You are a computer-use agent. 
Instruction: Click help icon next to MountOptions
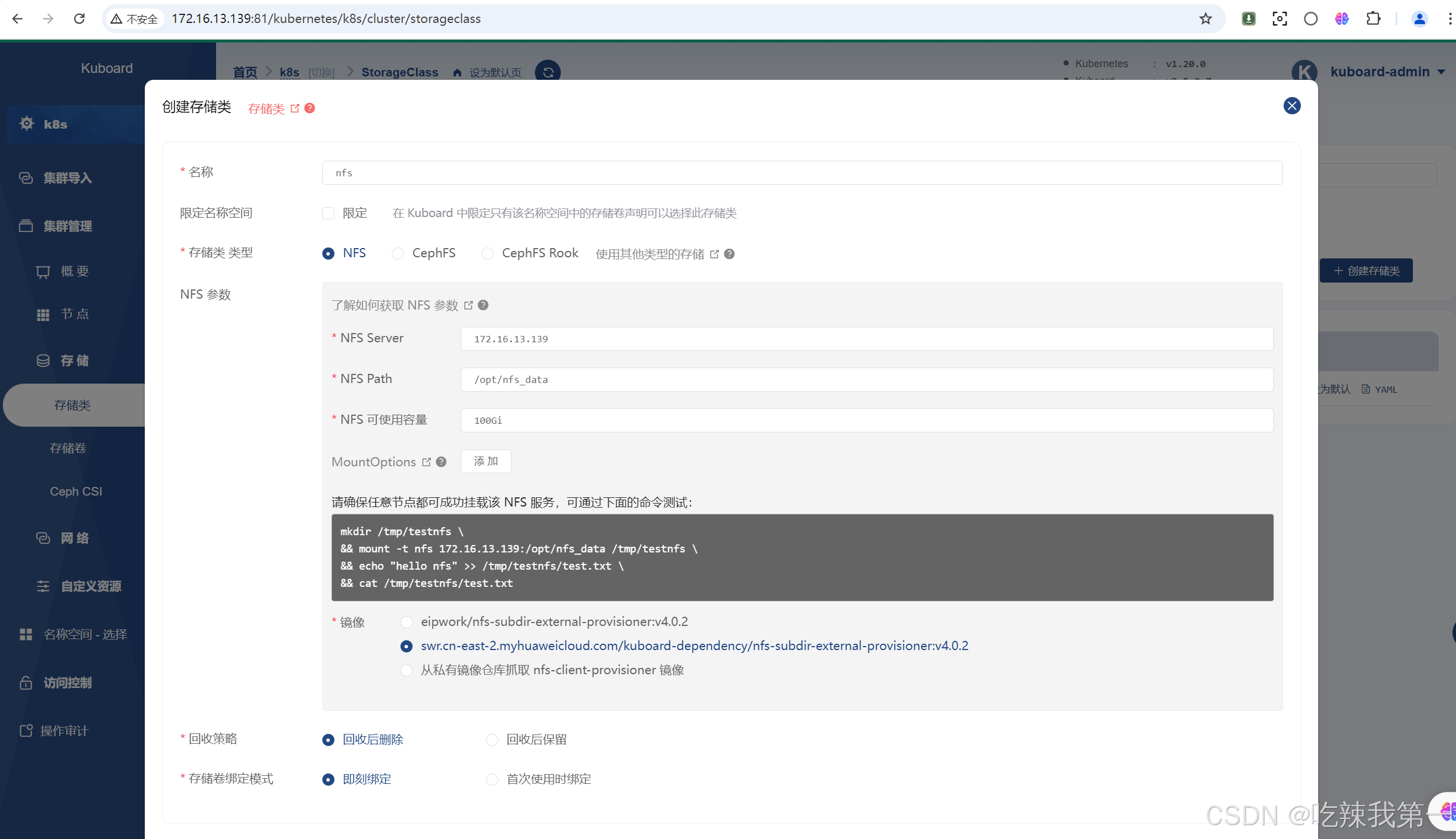pos(441,462)
